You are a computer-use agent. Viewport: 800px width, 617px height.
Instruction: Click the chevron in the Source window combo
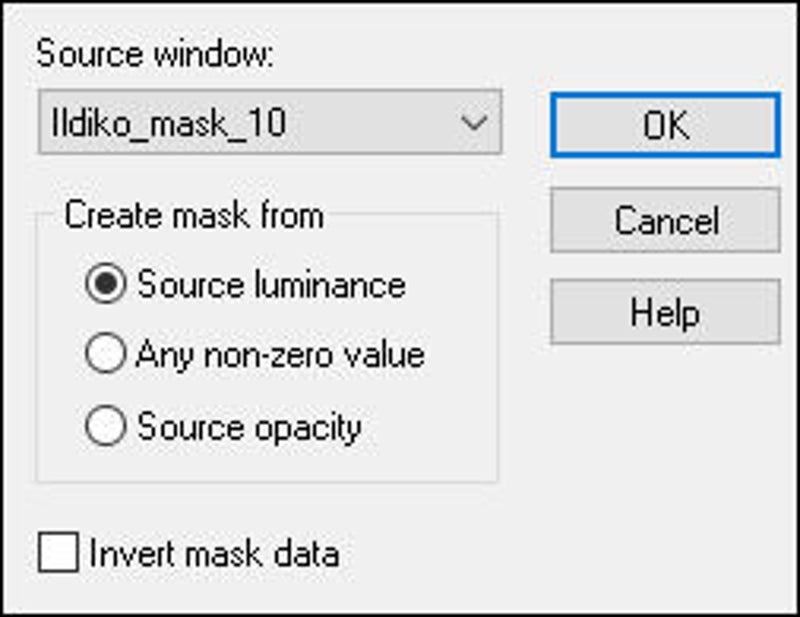pos(473,123)
